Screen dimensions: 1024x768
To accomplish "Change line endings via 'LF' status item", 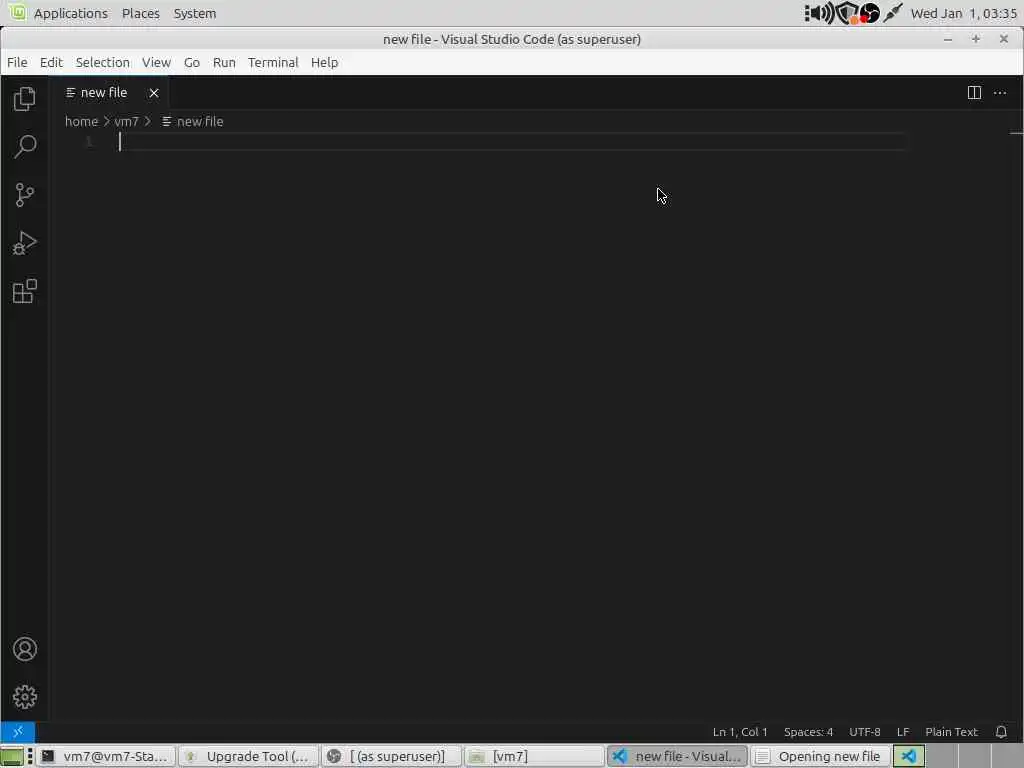I will [x=903, y=732].
